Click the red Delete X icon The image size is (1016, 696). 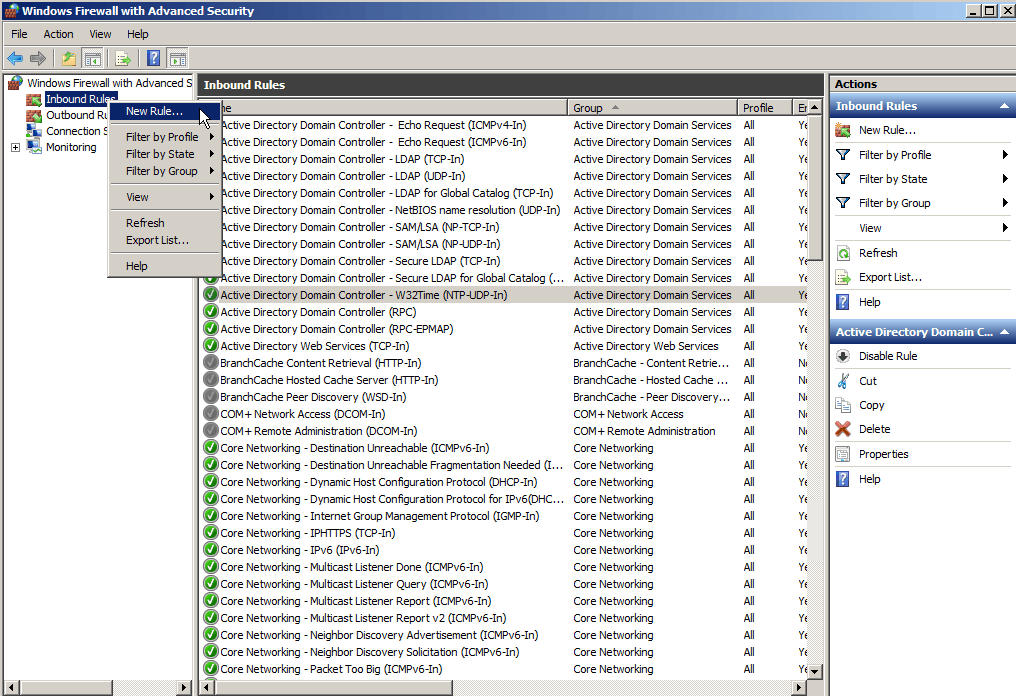(x=843, y=429)
